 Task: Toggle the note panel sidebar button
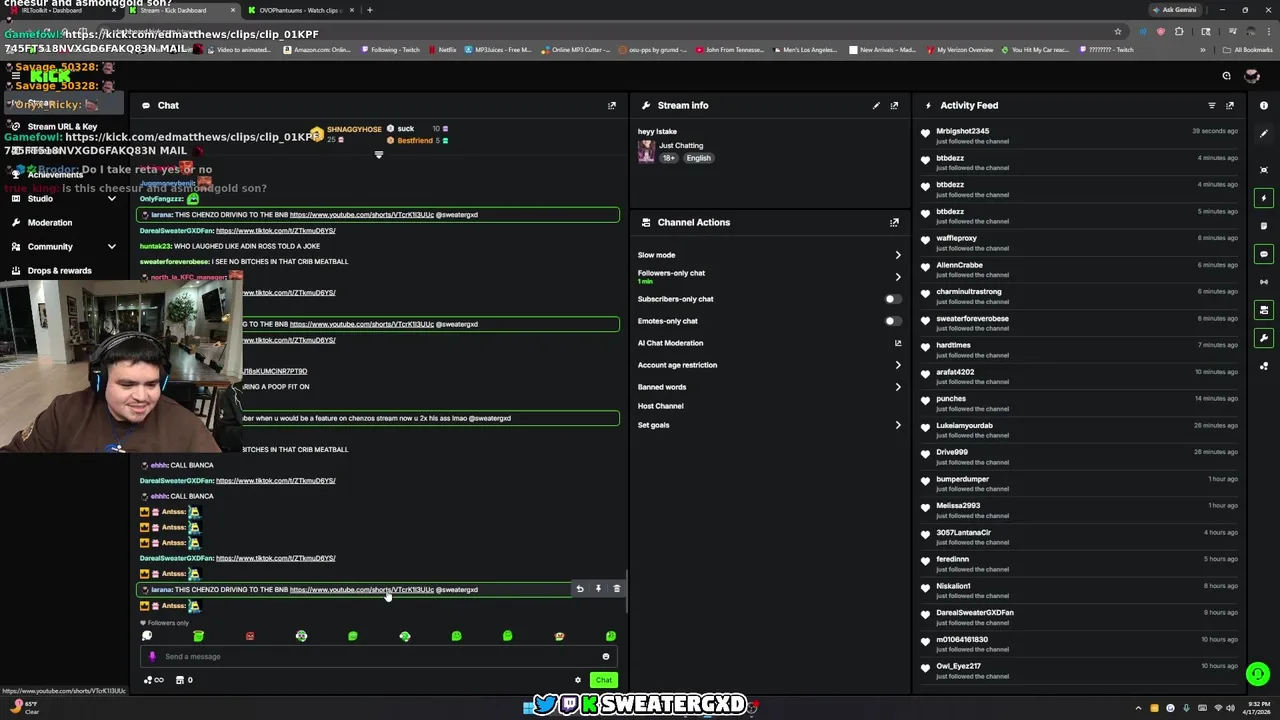tap(1264, 226)
